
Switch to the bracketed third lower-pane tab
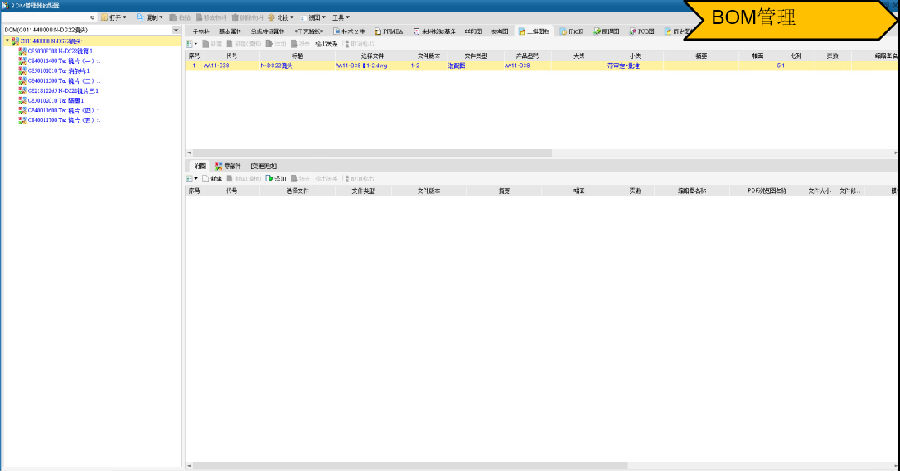263,166
